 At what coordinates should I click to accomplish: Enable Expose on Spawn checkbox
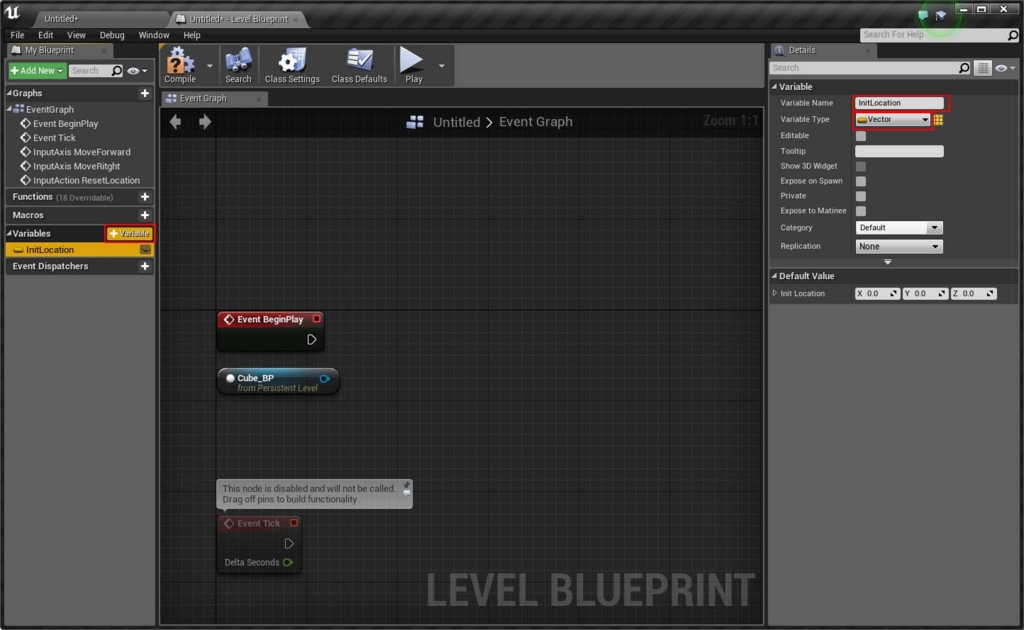861,181
